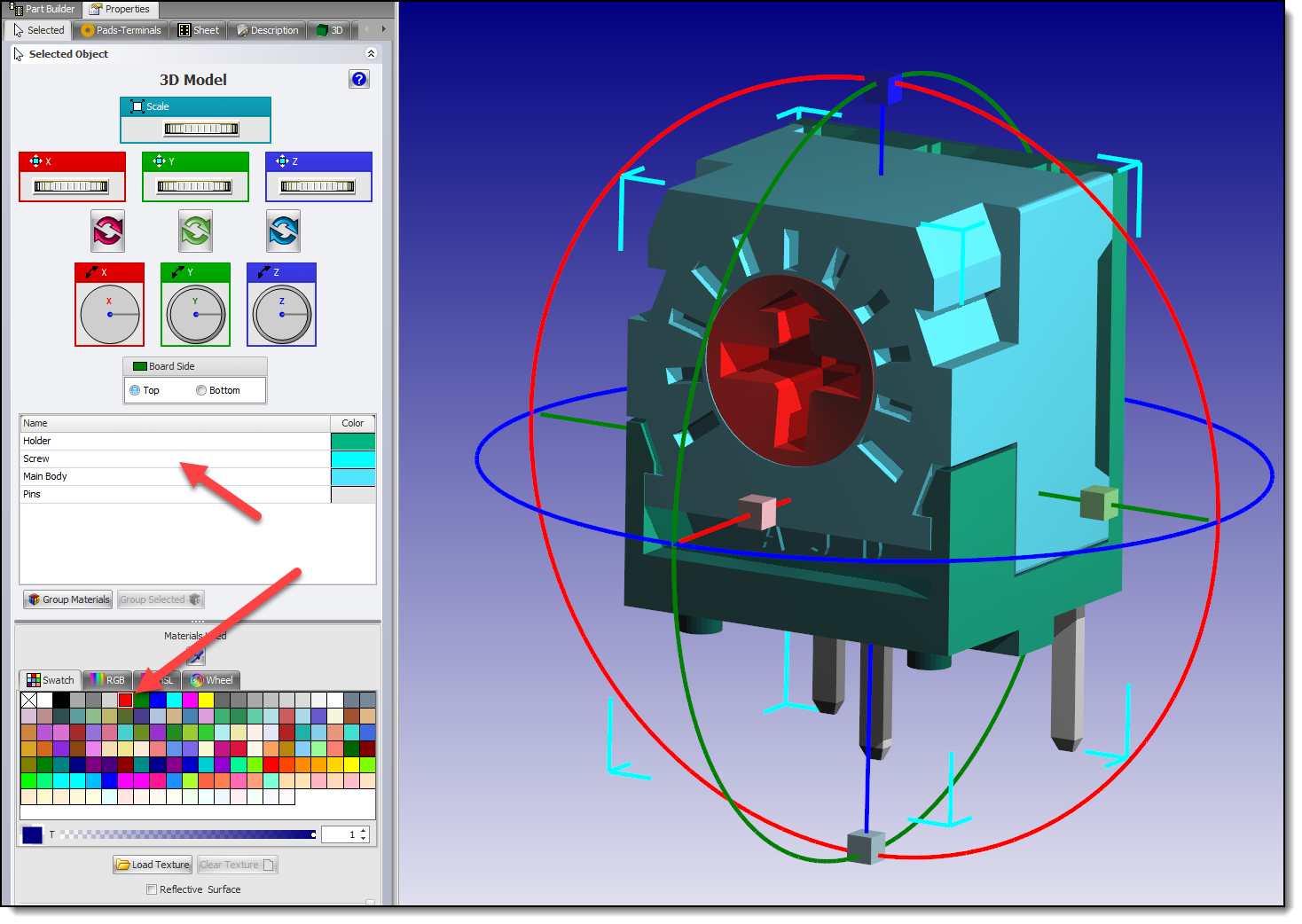Select the Wheel color tab
This screenshot has height=924, width=1302.
pos(211,680)
